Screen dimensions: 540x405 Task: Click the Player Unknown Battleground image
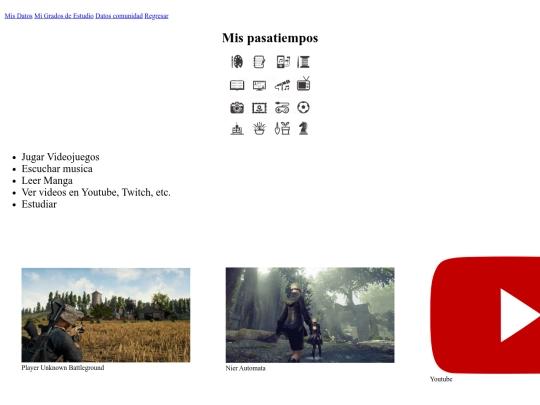106,315
